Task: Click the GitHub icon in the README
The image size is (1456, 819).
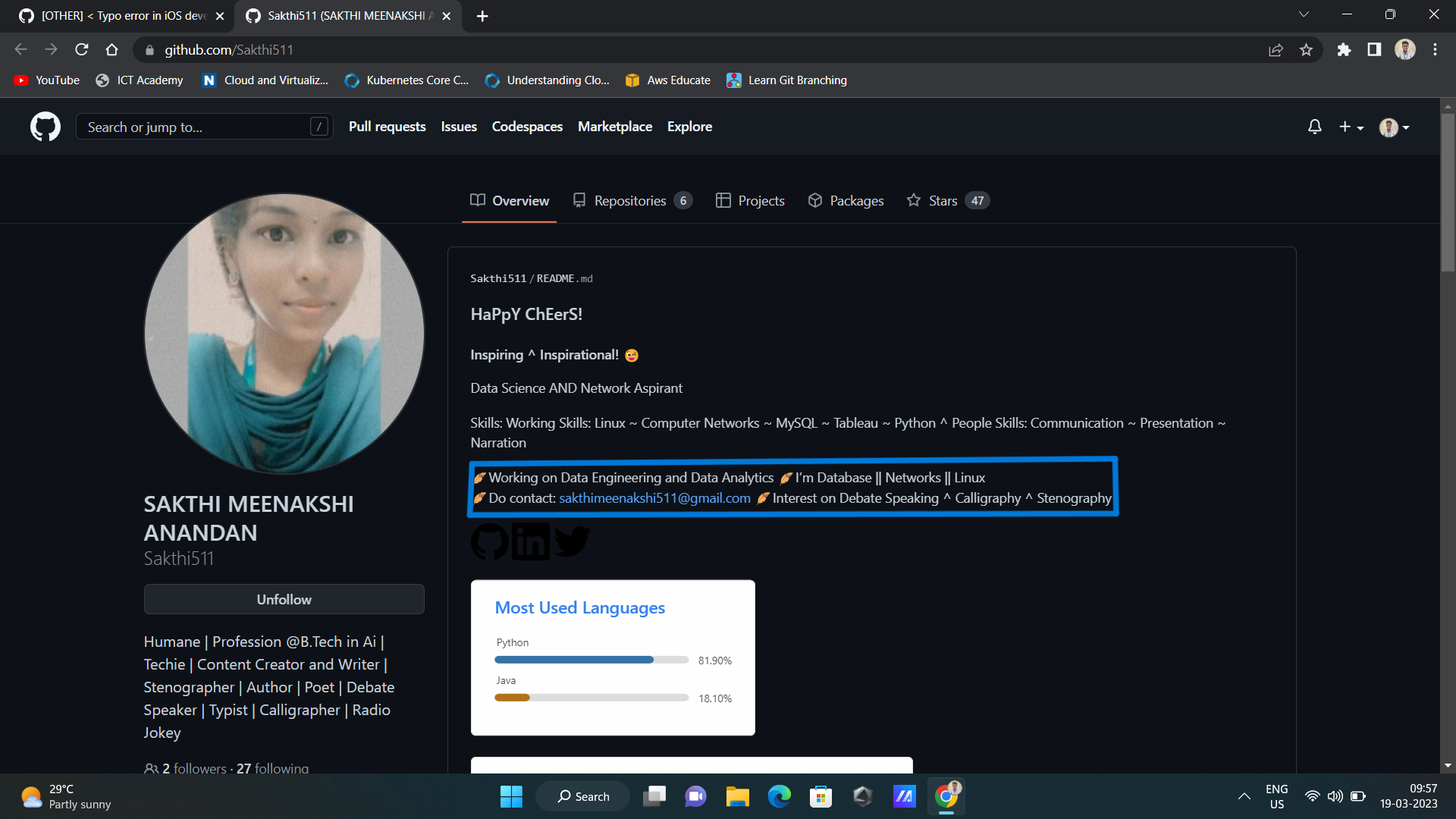Action: coord(489,541)
